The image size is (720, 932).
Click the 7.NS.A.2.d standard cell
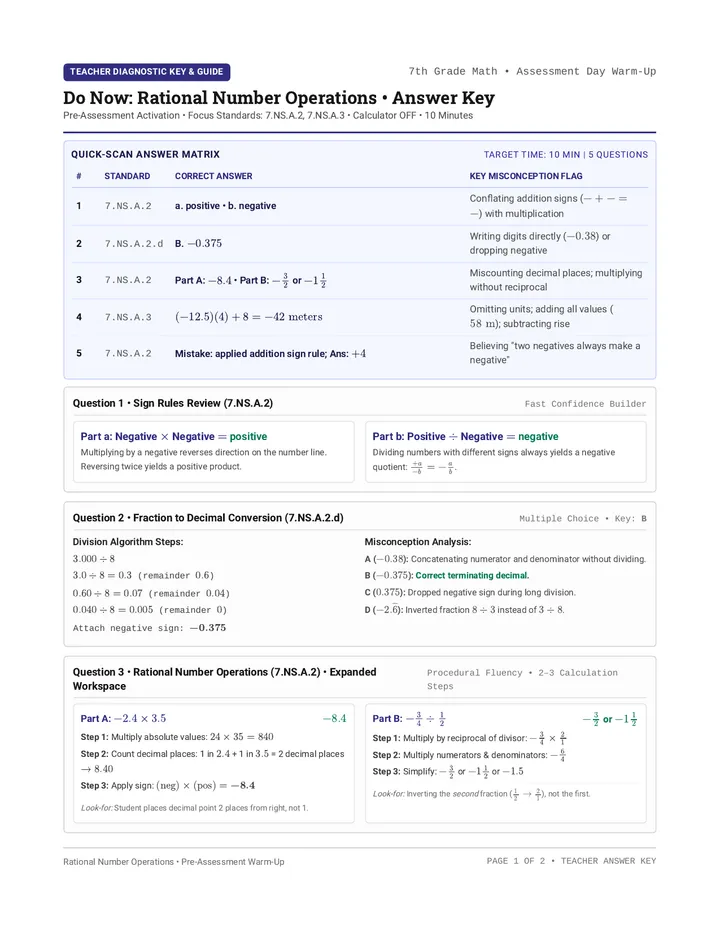pos(134,244)
